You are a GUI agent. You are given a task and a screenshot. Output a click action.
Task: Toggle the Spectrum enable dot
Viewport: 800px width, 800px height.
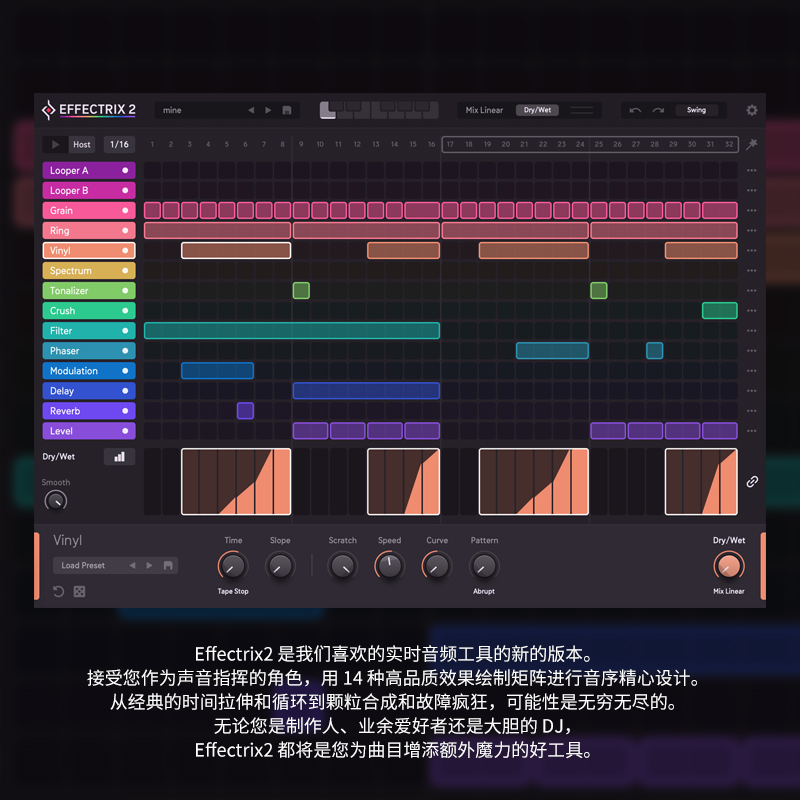coord(125,270)
